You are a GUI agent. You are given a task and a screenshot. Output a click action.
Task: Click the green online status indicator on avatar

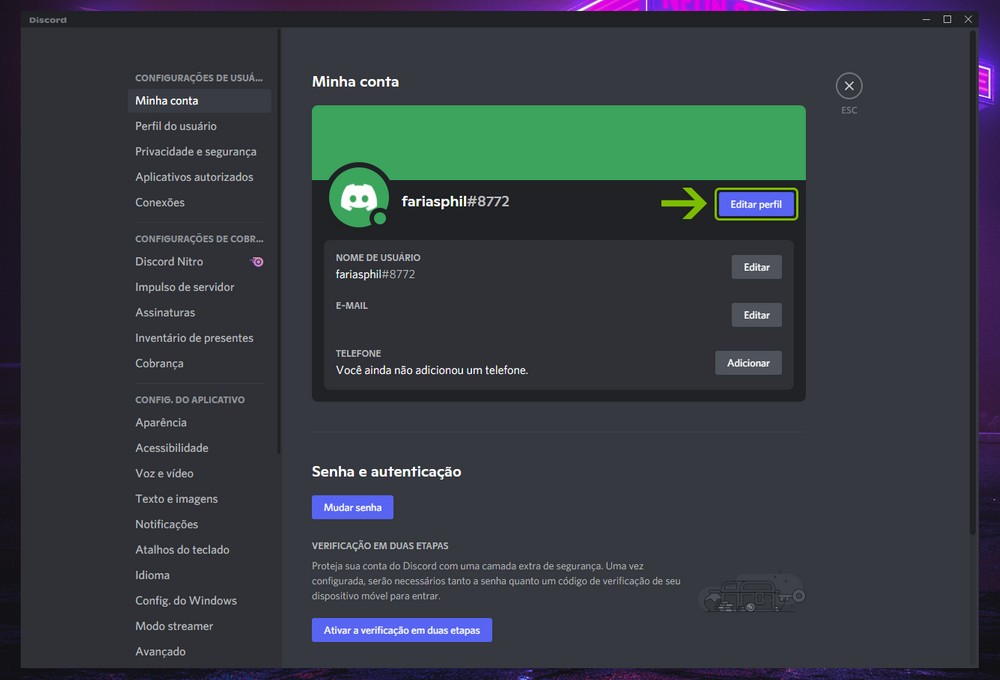click(379, 218)
